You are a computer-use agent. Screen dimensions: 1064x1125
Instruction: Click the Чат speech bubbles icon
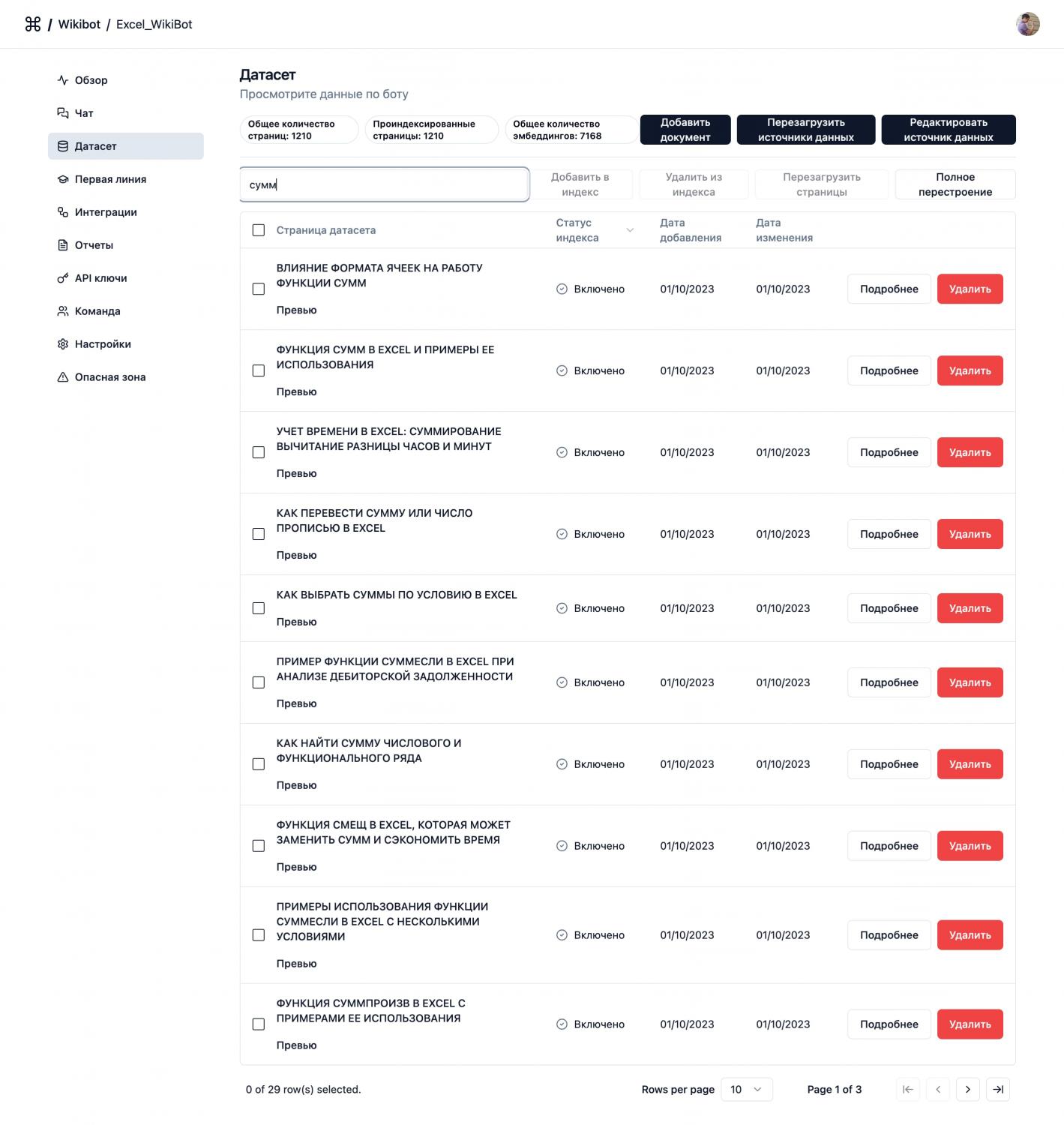point(63,113)
